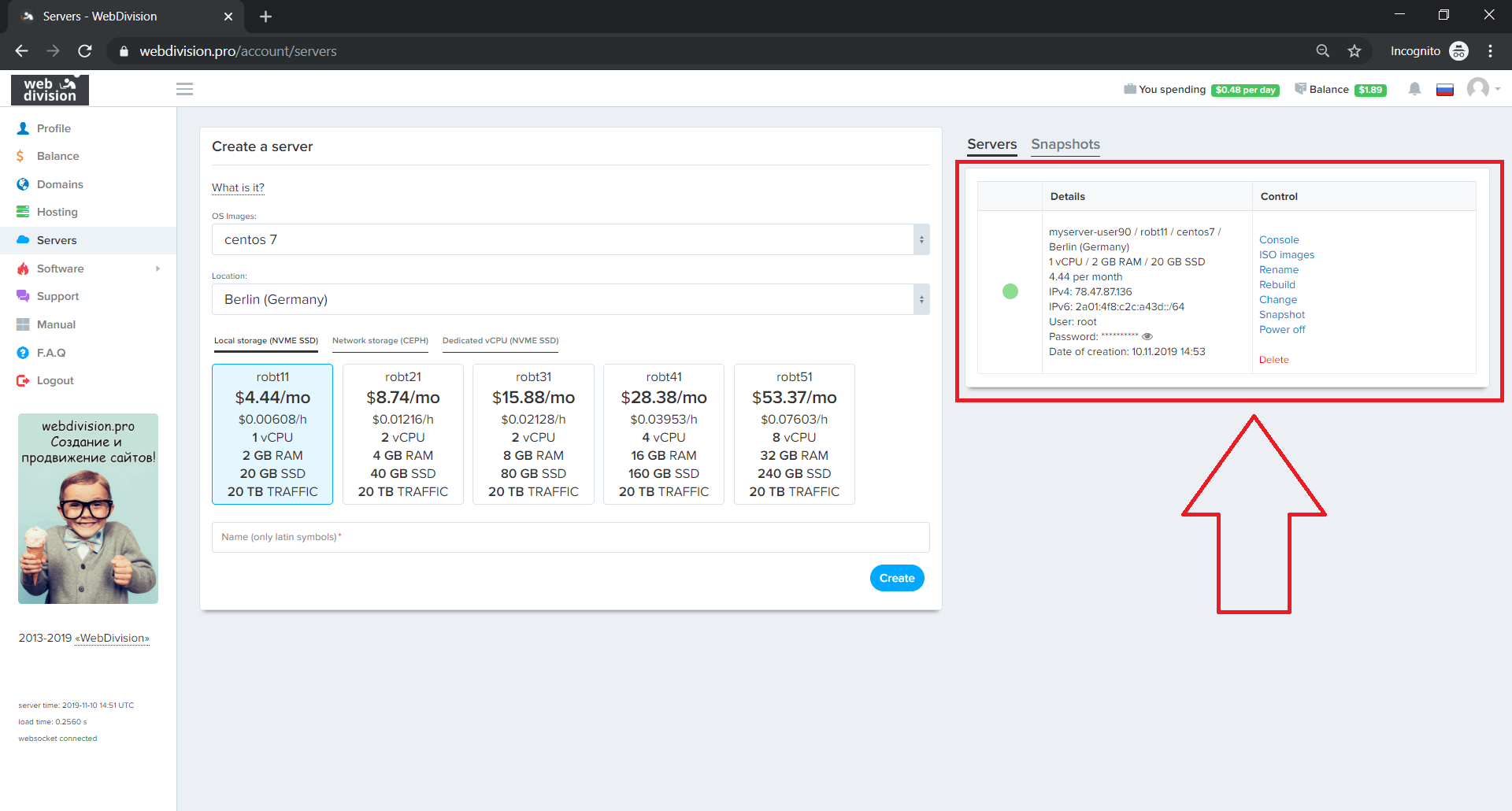Select the robt21 server plan

pyautogui.click(x=402, y=434)
